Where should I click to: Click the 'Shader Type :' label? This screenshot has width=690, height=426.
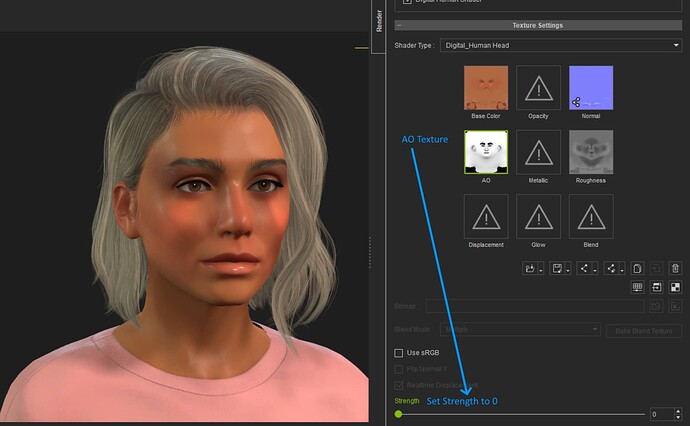(x=415, y=45)
